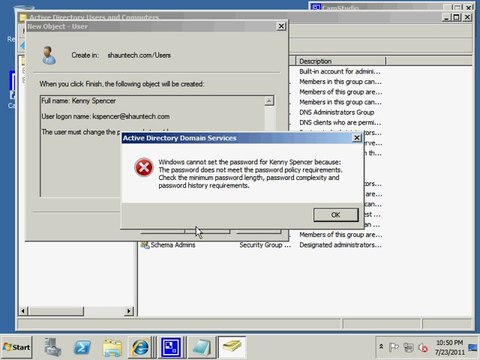The width and height of the screenshot is (480, 360).
Task: Click OK in the password error dialog
Action: click(x=336, y=215)
